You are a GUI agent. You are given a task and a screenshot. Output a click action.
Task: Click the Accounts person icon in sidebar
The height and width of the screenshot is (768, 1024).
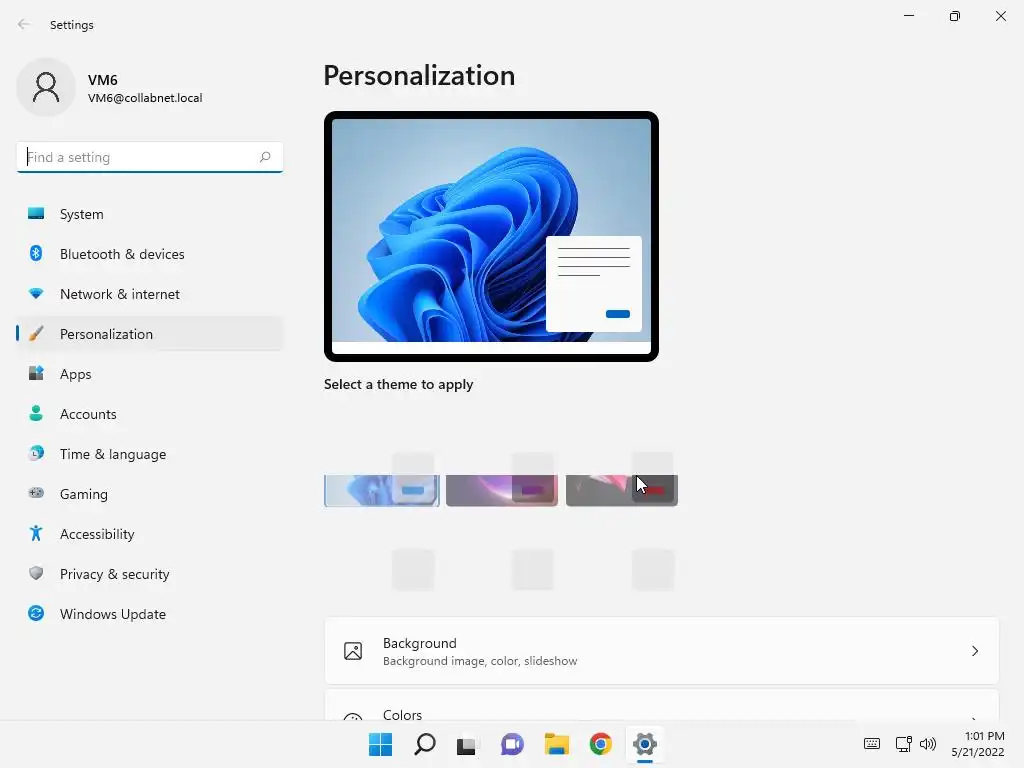(36, 413)
